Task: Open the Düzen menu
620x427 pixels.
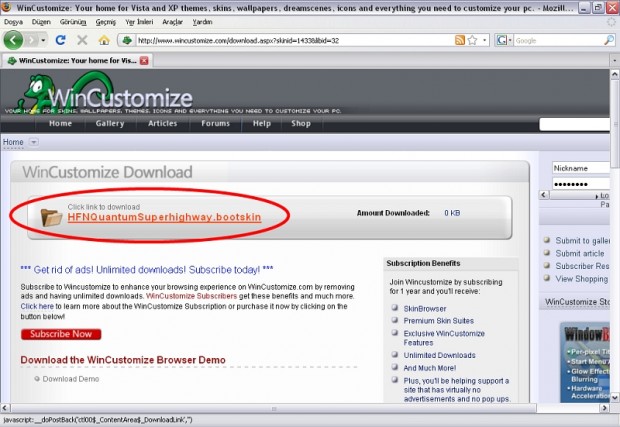Action: click(41, 22)
